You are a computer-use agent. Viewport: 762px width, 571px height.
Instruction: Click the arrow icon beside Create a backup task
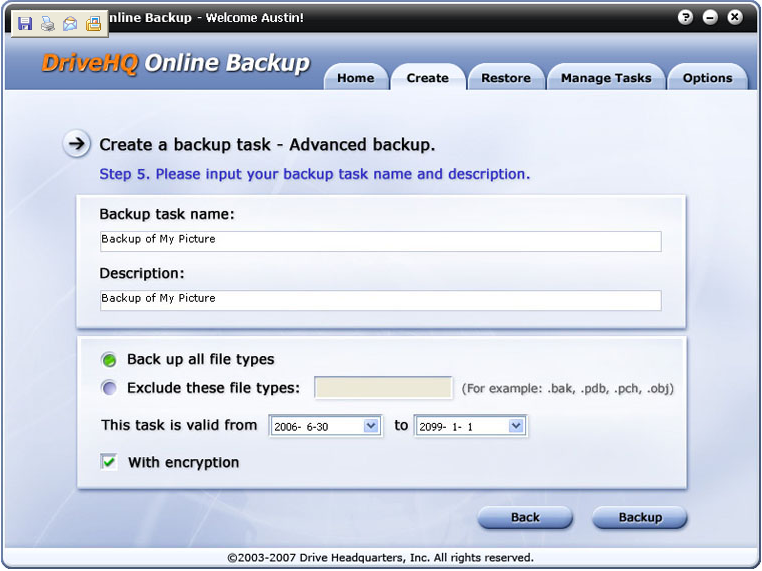[76, 143]
